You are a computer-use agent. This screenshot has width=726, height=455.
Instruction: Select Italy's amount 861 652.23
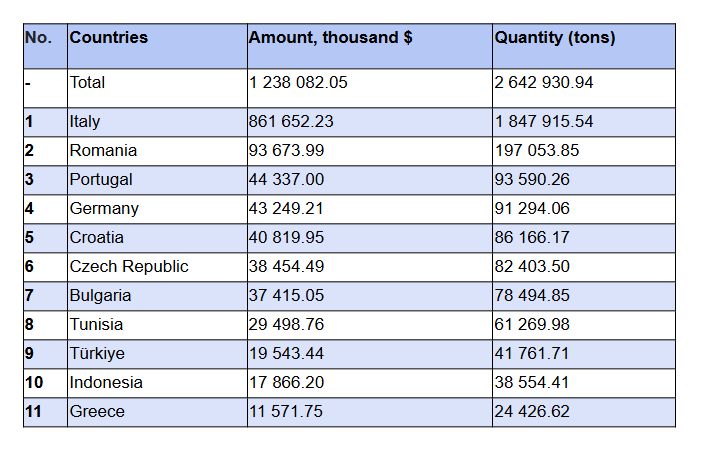click(x=291, y=122)
